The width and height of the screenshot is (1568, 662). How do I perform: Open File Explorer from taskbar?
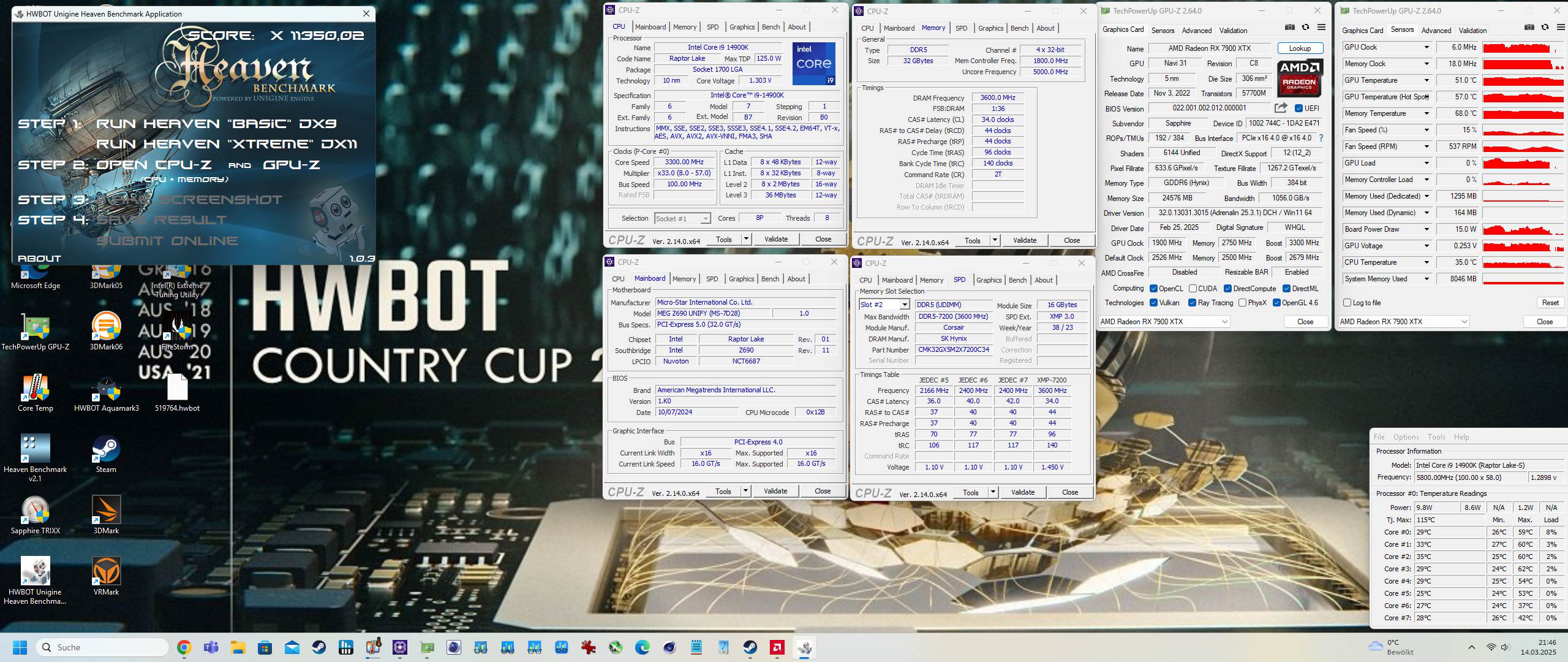click(238, 647)
